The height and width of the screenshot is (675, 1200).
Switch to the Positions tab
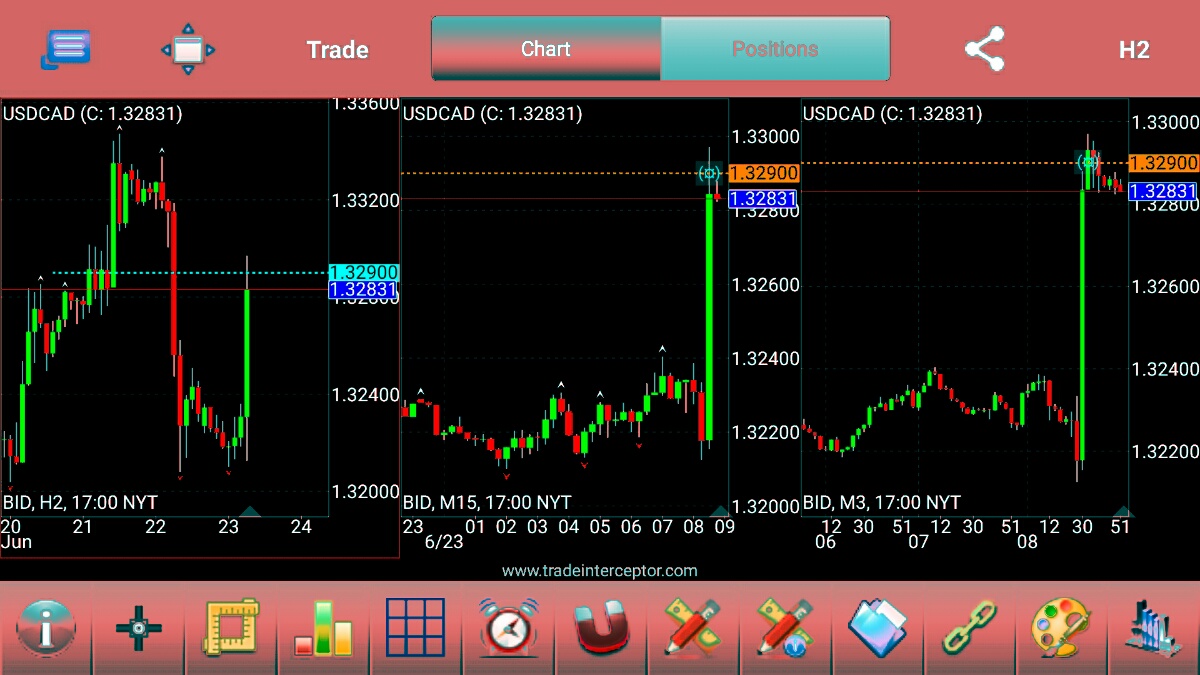775,48
